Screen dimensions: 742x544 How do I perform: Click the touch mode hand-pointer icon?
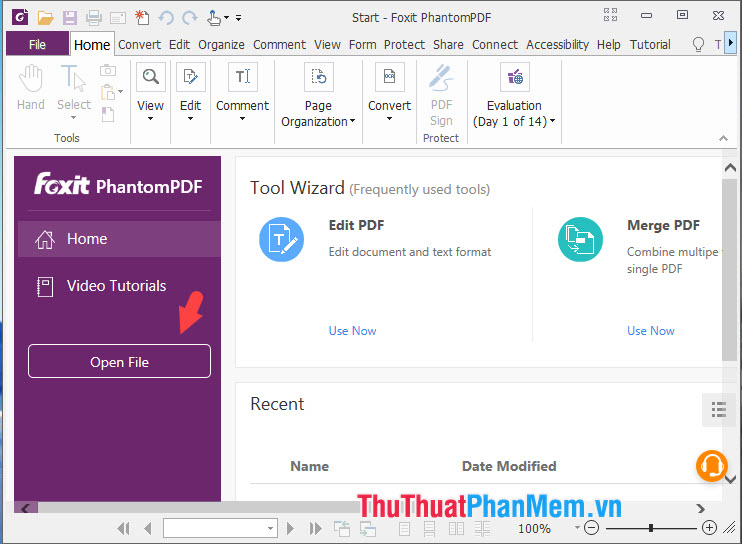tap(213, 18)
